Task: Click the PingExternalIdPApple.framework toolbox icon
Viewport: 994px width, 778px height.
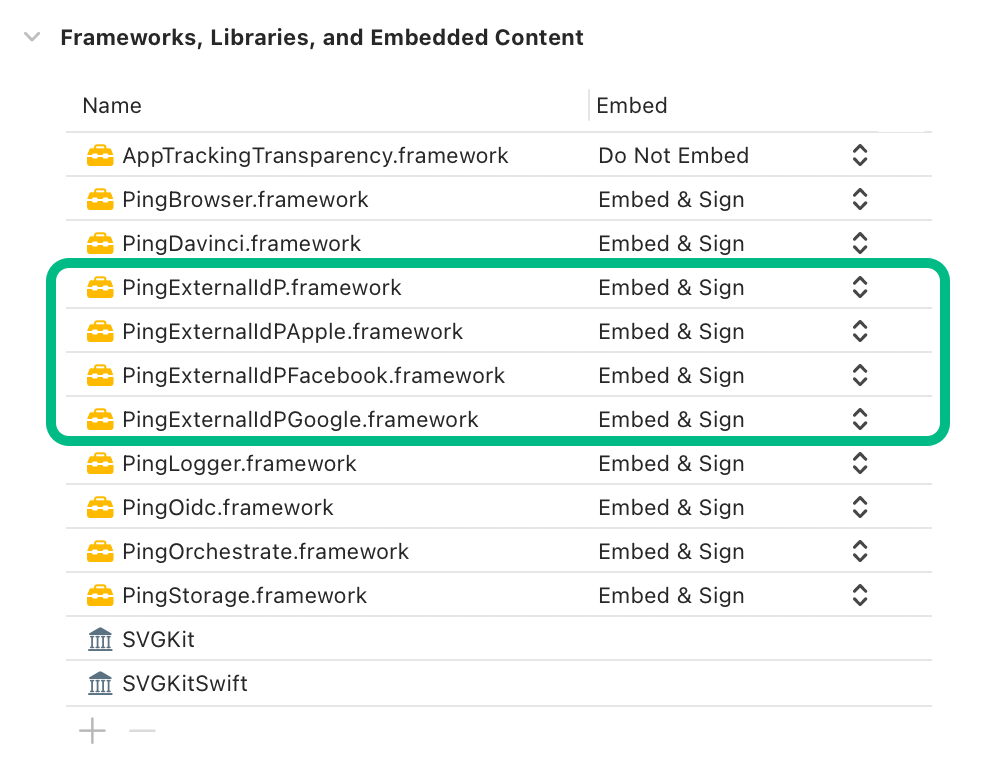Action: [x=100, y=332]
